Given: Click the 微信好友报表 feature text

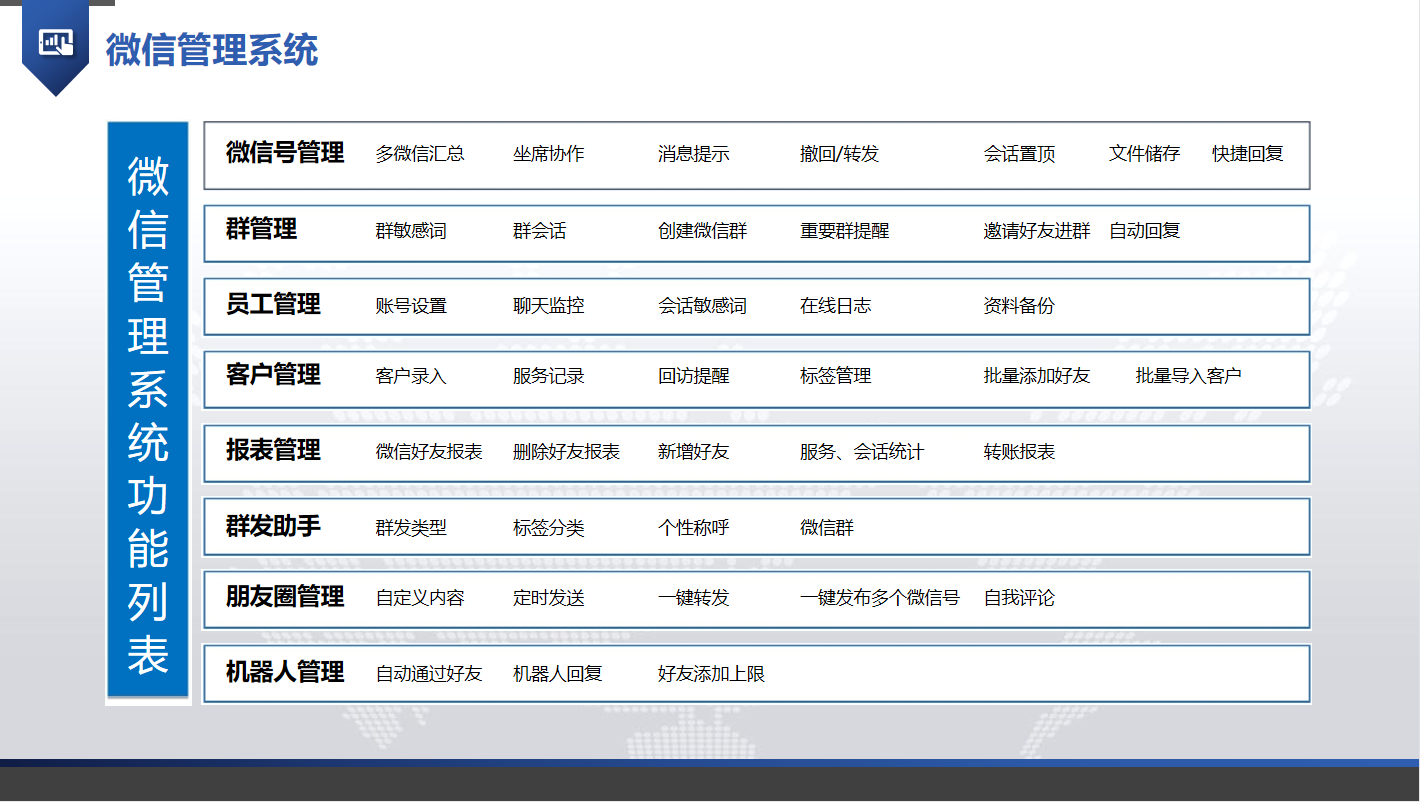Looking at the screenshot, I should 429,452.
